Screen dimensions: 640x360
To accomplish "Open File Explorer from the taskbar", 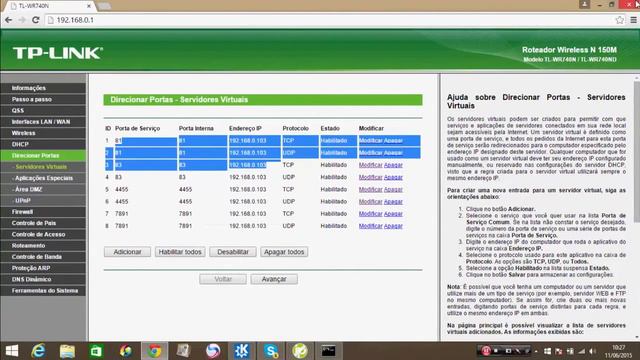I will (67, 351).
